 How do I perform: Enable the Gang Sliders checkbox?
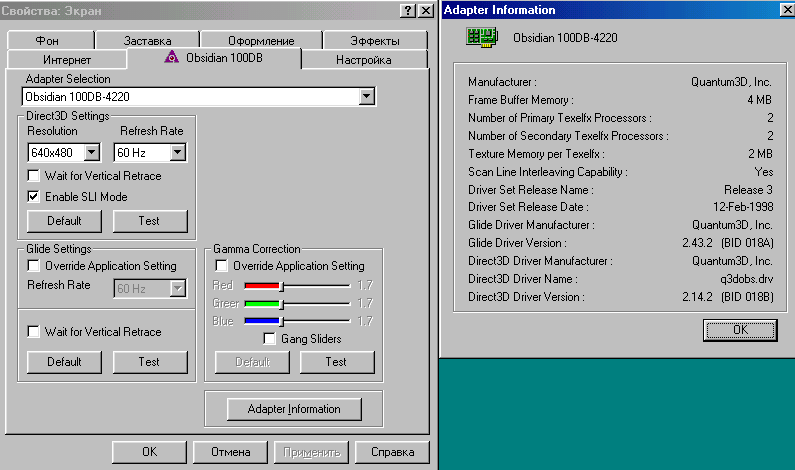pyautogui.click(x=270, y=339)
